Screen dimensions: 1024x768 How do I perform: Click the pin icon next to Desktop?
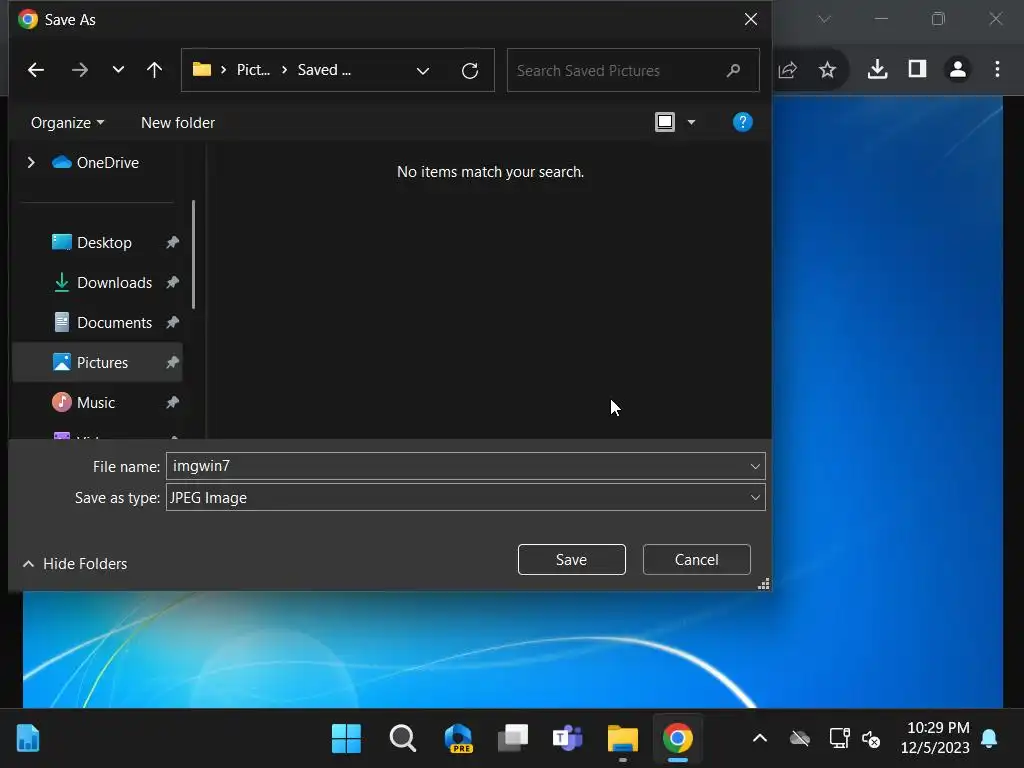[172, 242]
